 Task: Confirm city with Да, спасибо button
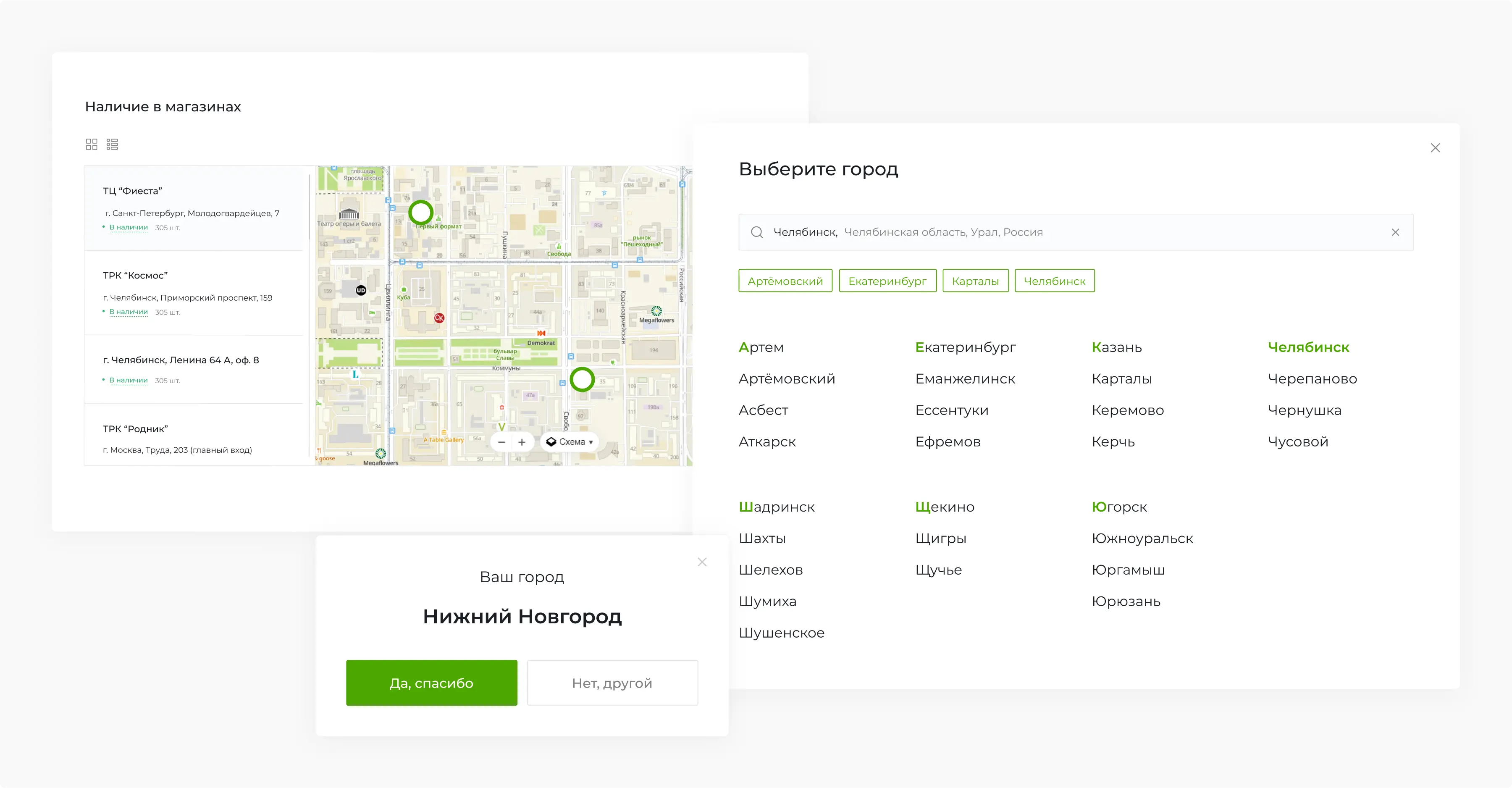click(431, 682)
